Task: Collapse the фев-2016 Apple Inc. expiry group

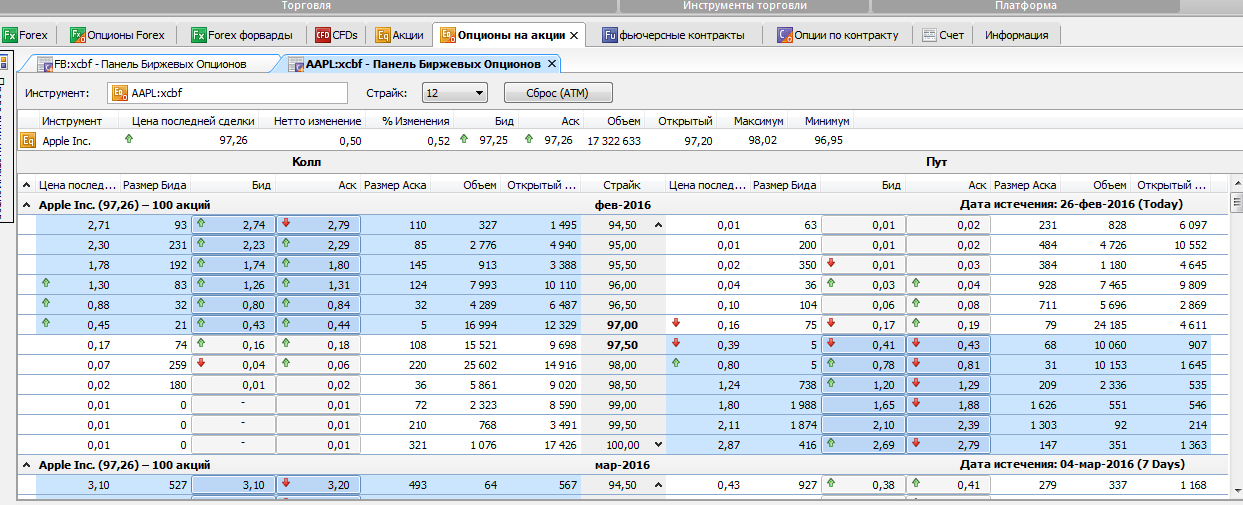Action: pyautogui.click(x=26, y=204)
